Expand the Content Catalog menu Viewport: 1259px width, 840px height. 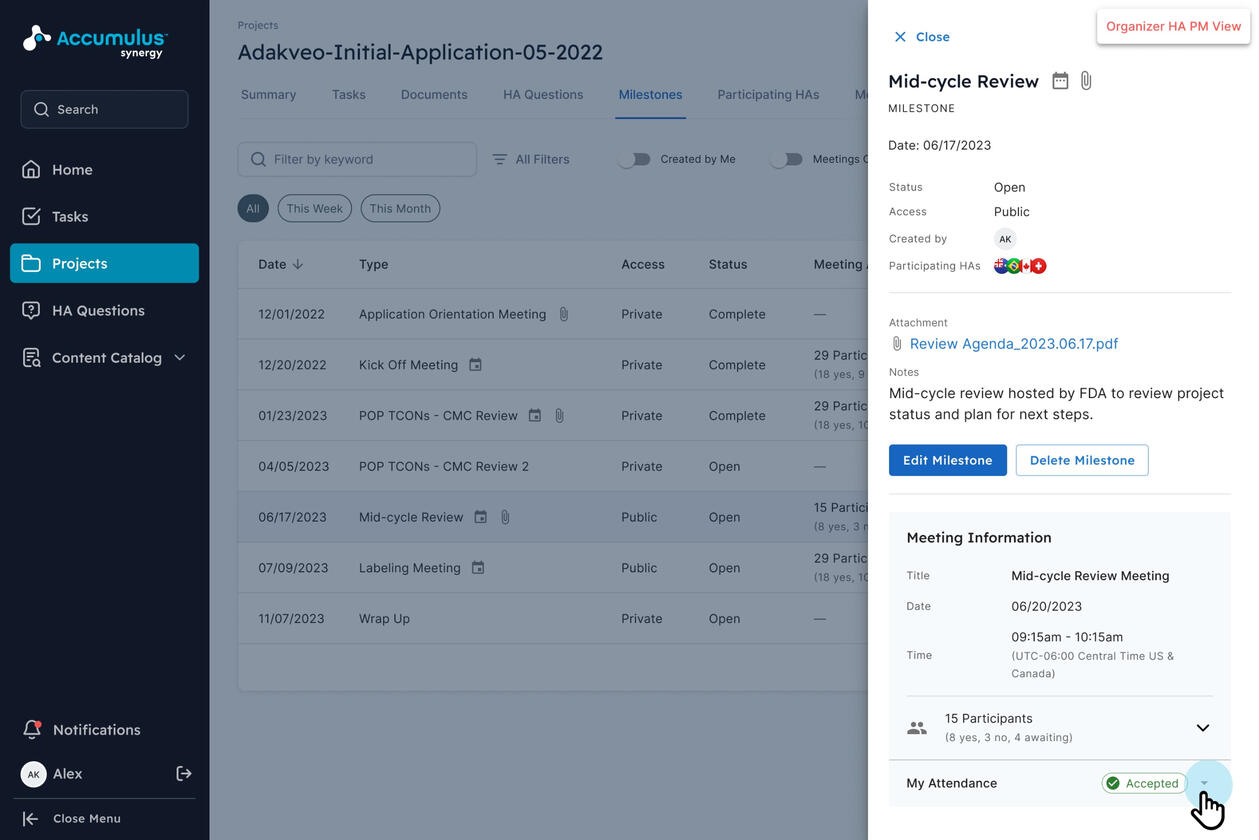pos(180,358)
